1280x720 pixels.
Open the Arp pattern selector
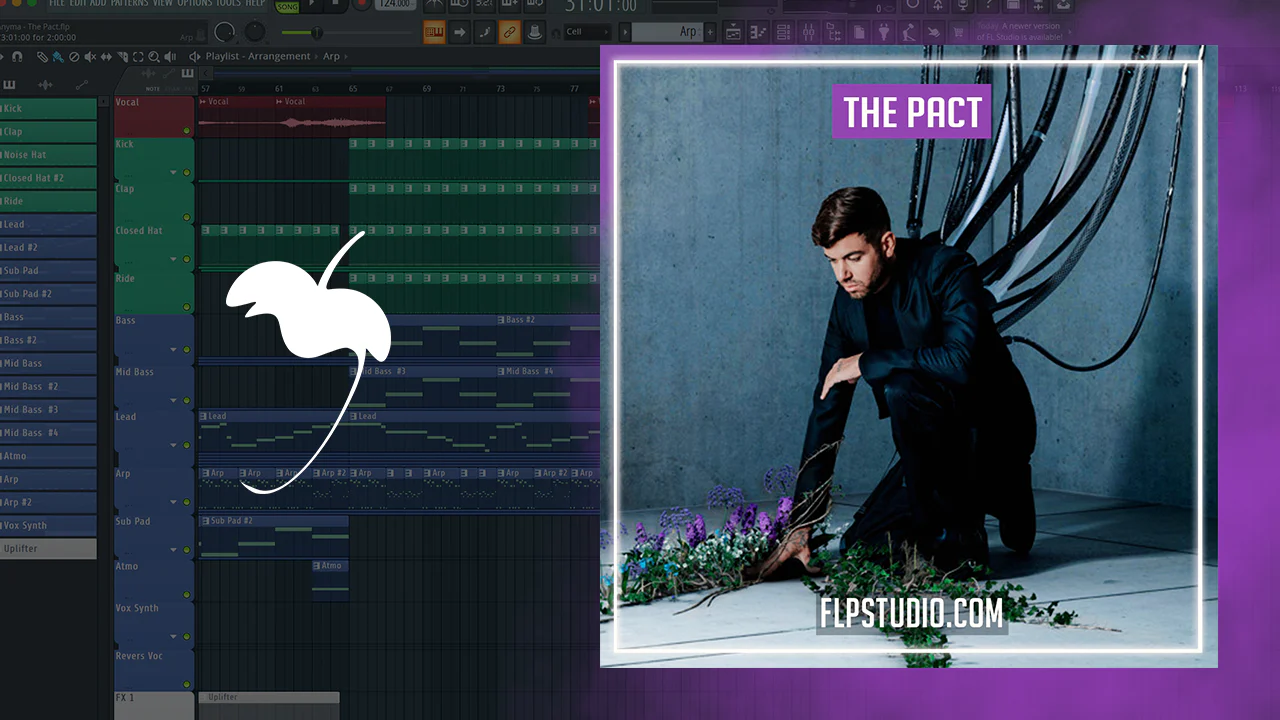pos(666,32)
